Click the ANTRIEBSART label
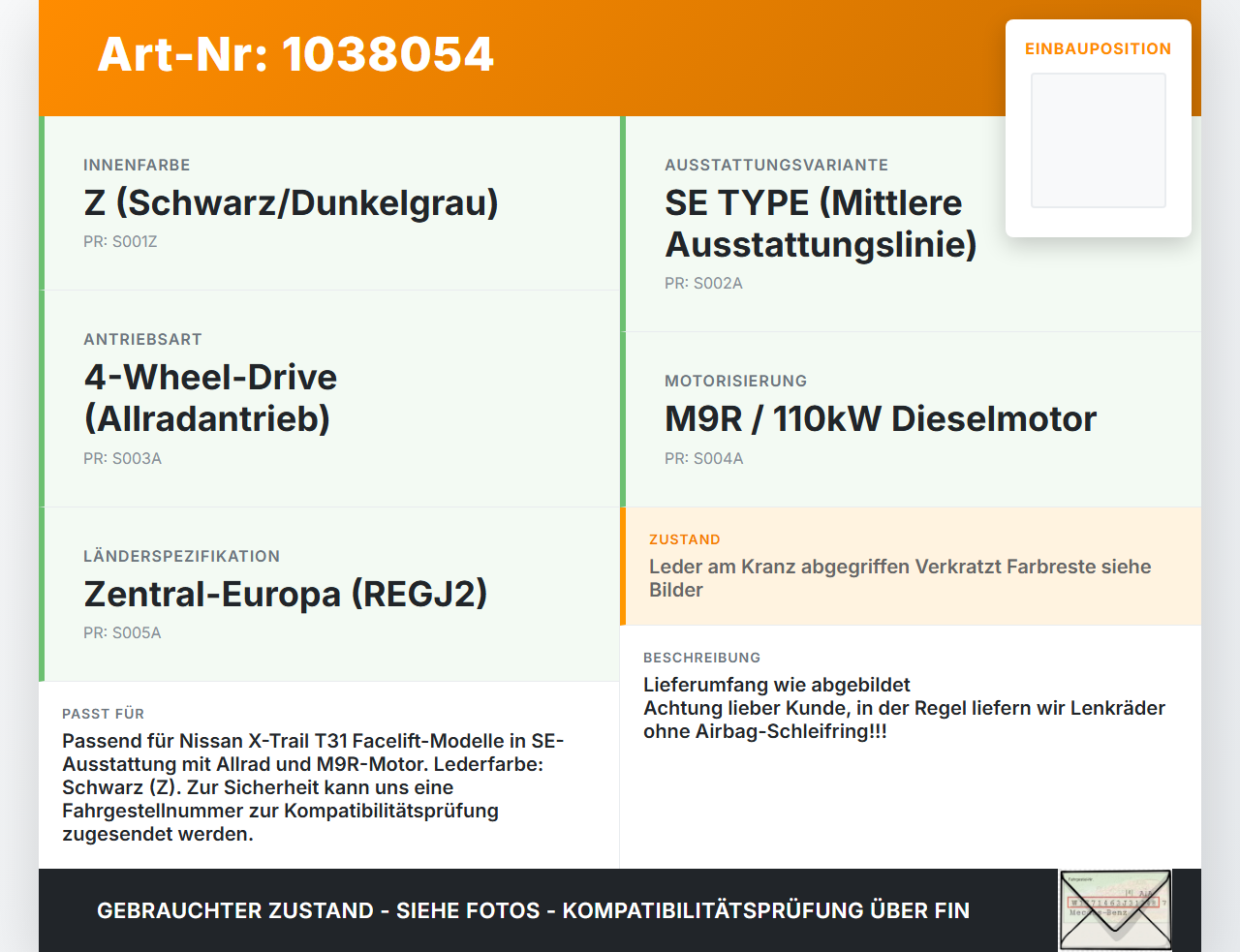The height and width of the screenshot is (952, 1240). [142, 339]
